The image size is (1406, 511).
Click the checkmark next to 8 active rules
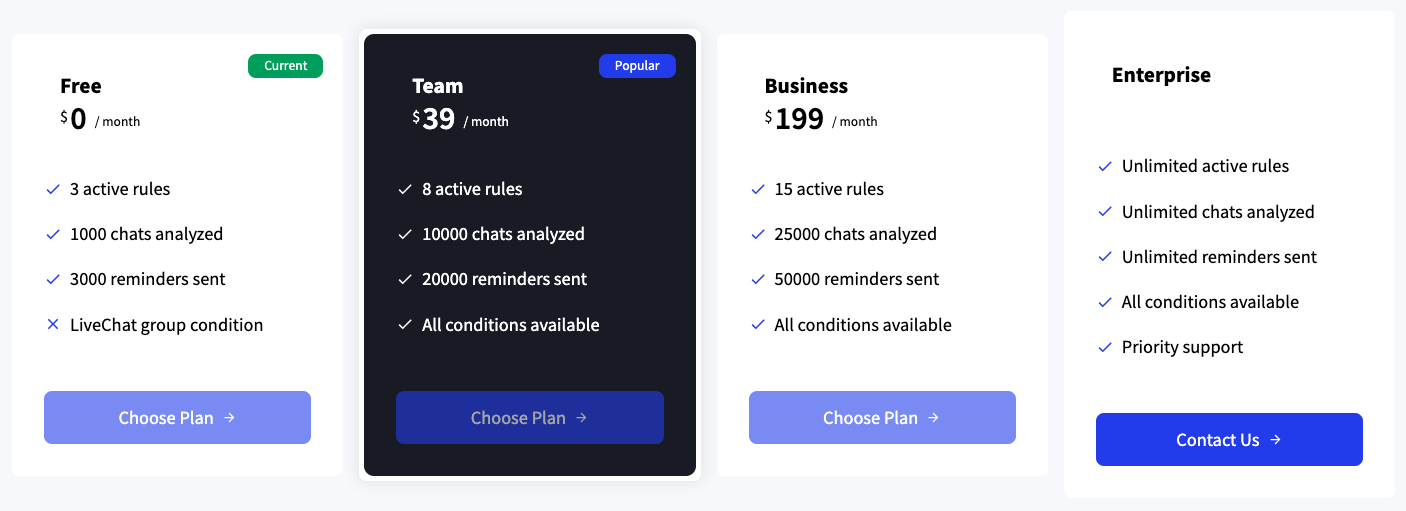(x=405, y=189)
